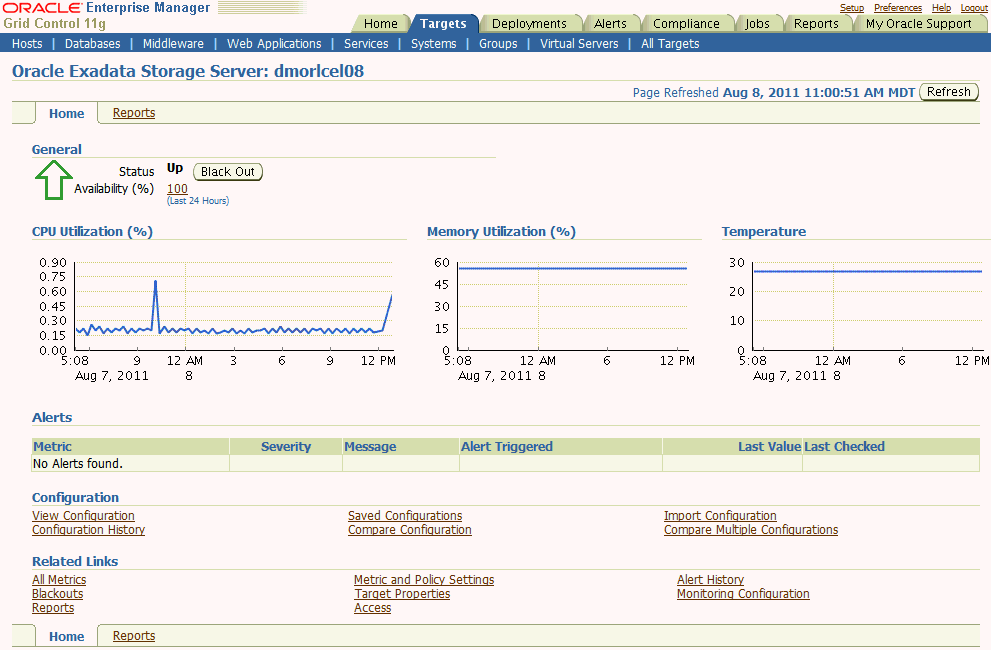Sort alerts by Severity column header
The width and height of the screenshot is (991, 650).
(286, 446)
